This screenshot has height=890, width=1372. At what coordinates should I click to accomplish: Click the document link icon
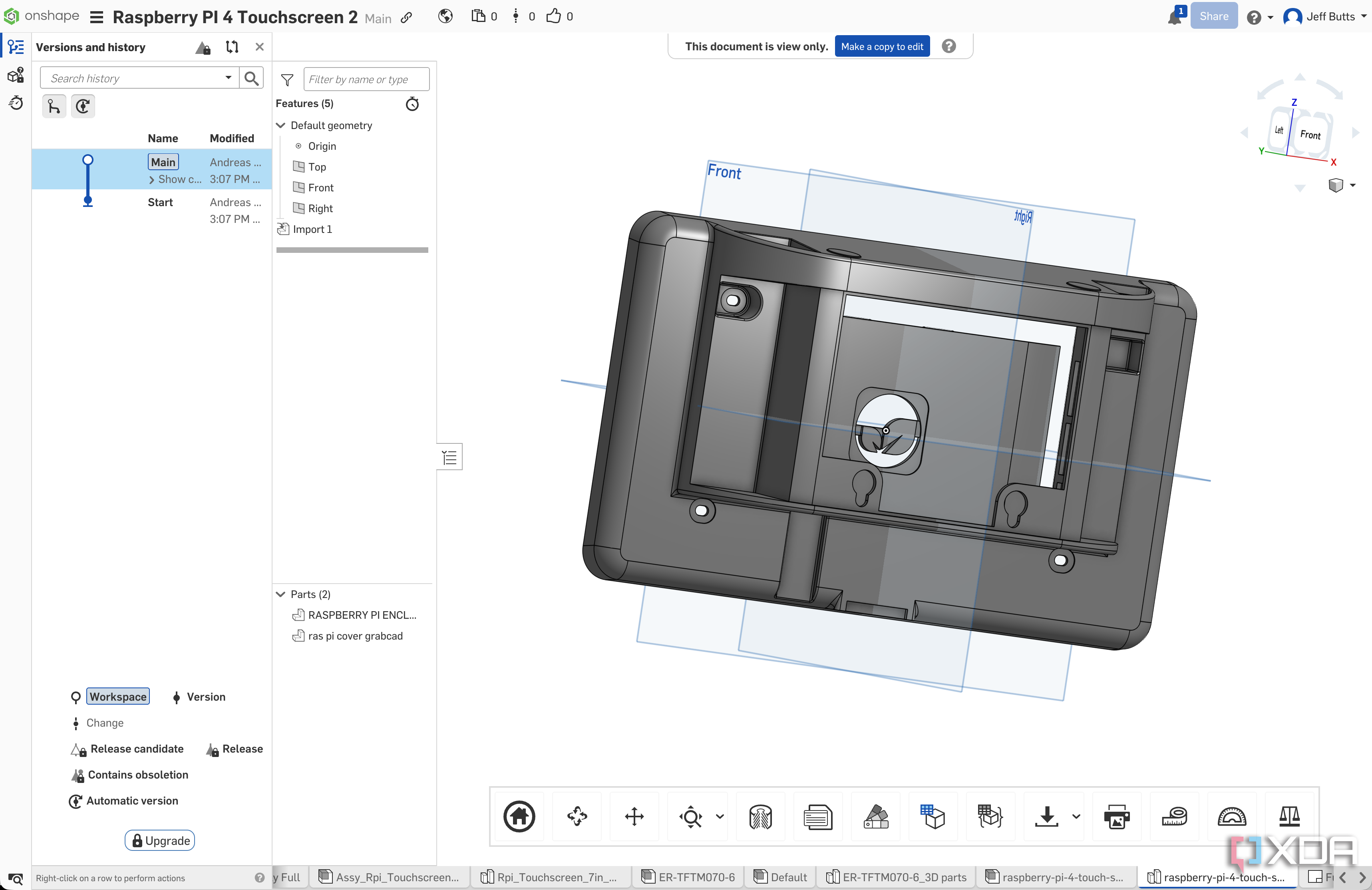pos(407,17)
